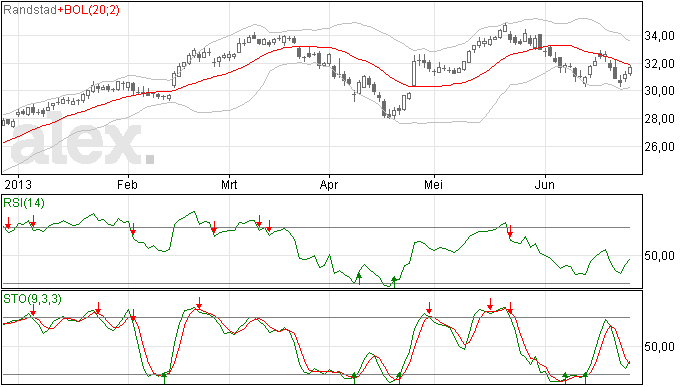Click the 50,00 value in RSI panel
The width and height of the screenshot is (690, 387).
(659, 256)
